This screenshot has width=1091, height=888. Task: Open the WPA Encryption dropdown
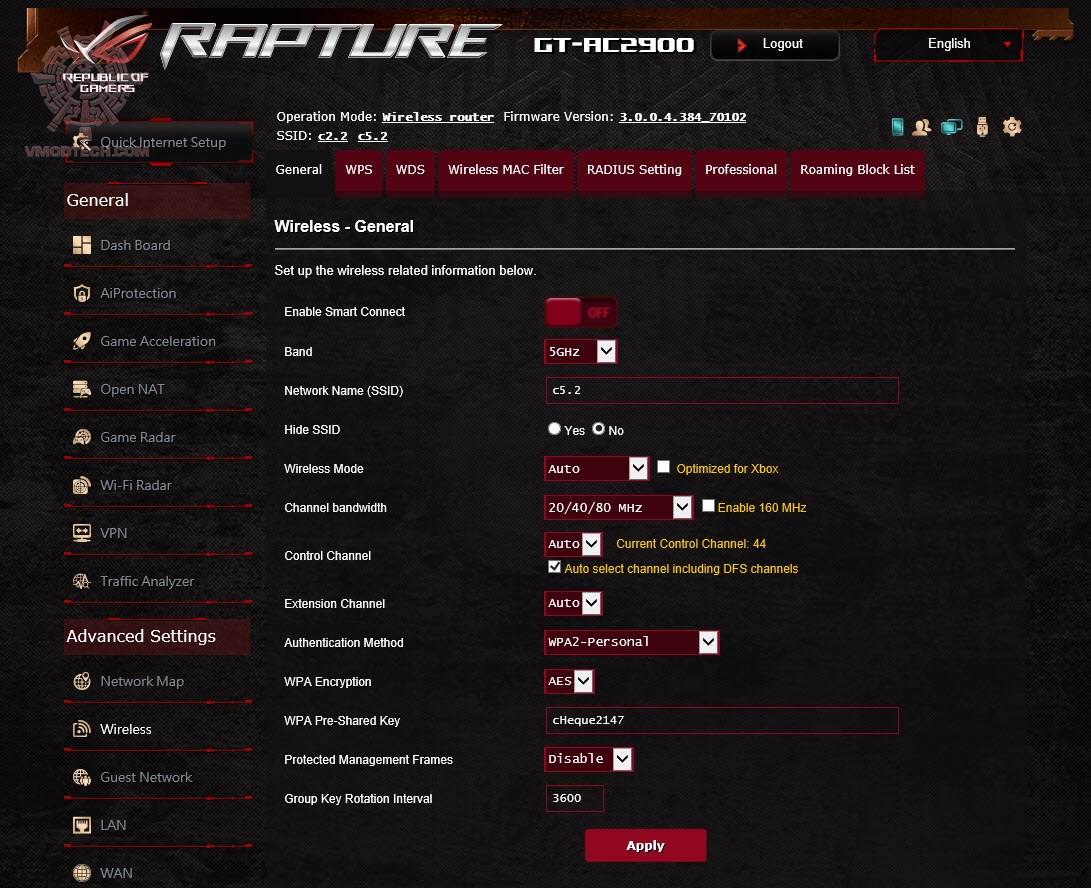[569, 681]
